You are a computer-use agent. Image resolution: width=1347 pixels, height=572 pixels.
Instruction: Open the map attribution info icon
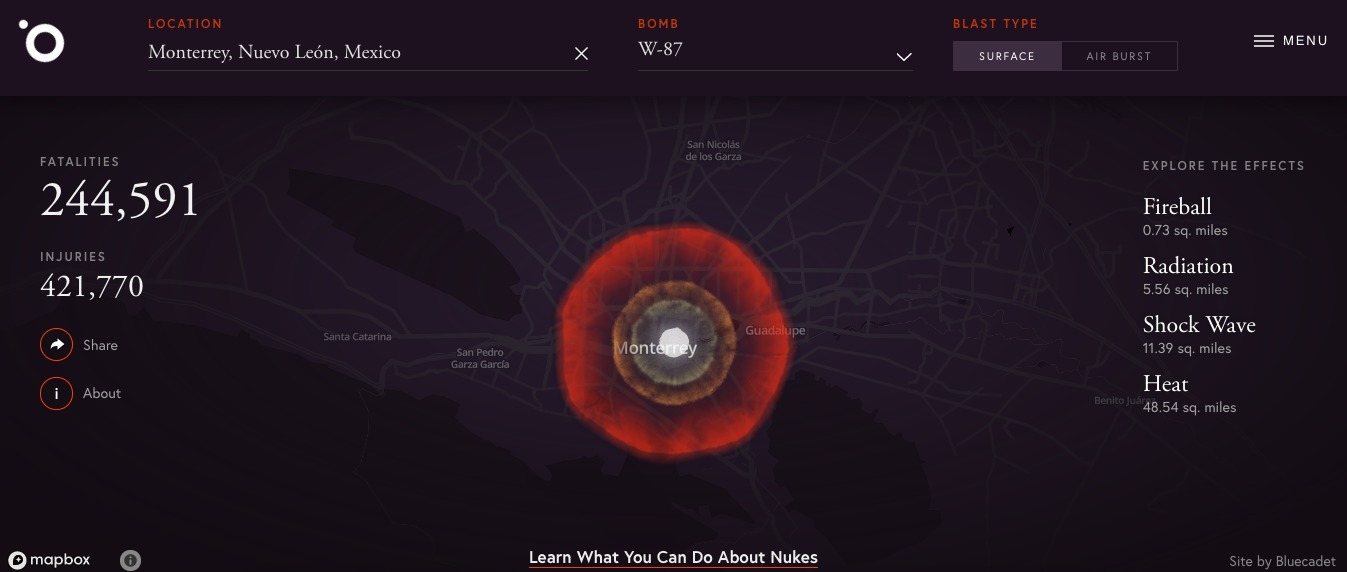(x=130, y=560)
